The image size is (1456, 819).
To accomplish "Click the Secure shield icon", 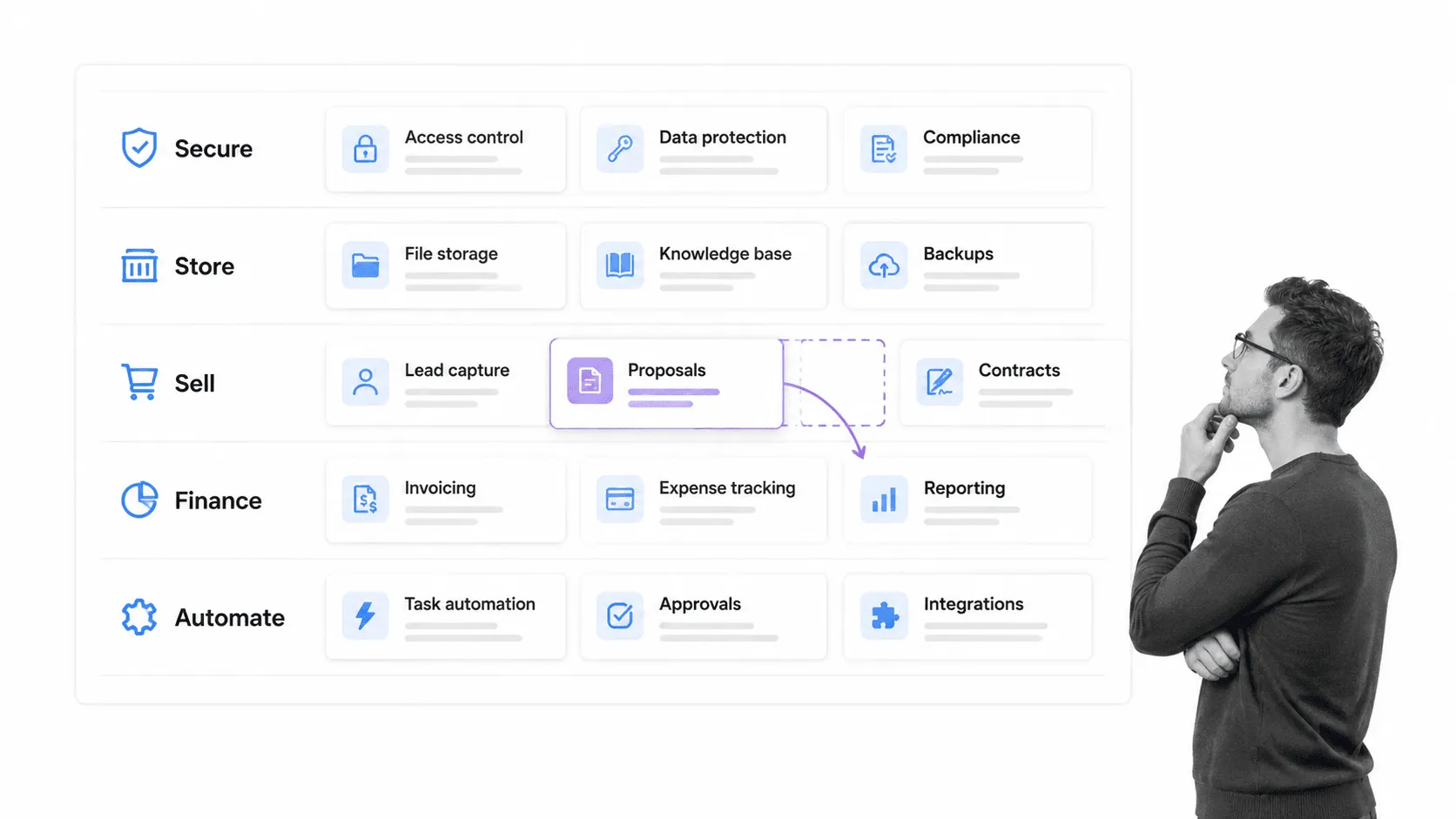I will [138, 148].
